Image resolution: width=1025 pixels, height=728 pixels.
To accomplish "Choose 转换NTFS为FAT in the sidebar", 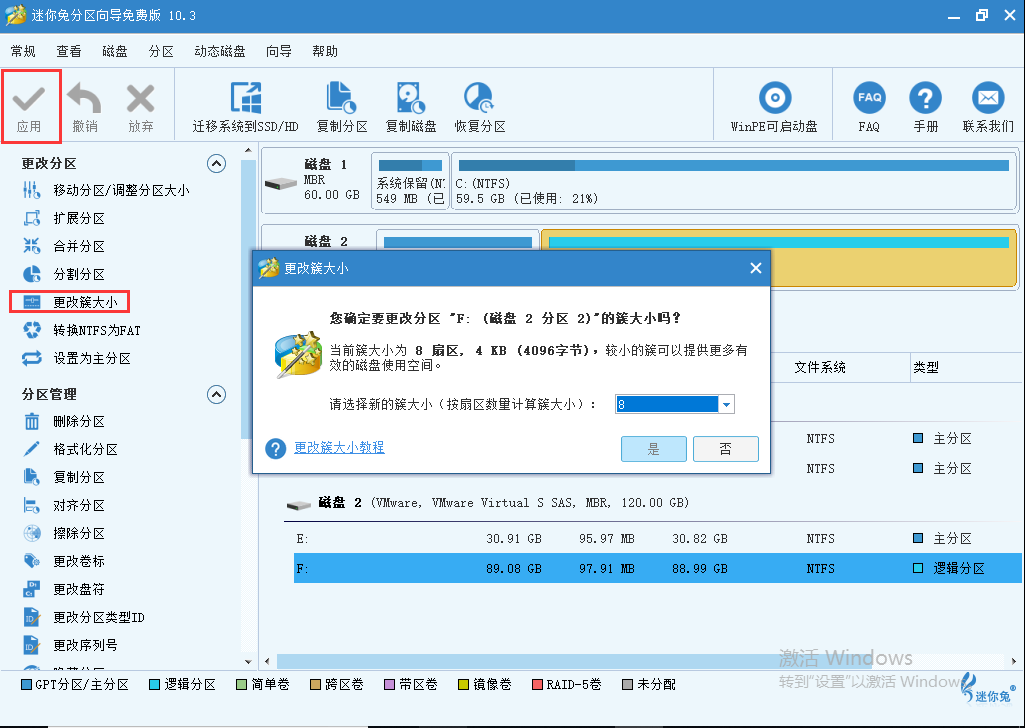I will pyautogui.click(x=81, y=330).
